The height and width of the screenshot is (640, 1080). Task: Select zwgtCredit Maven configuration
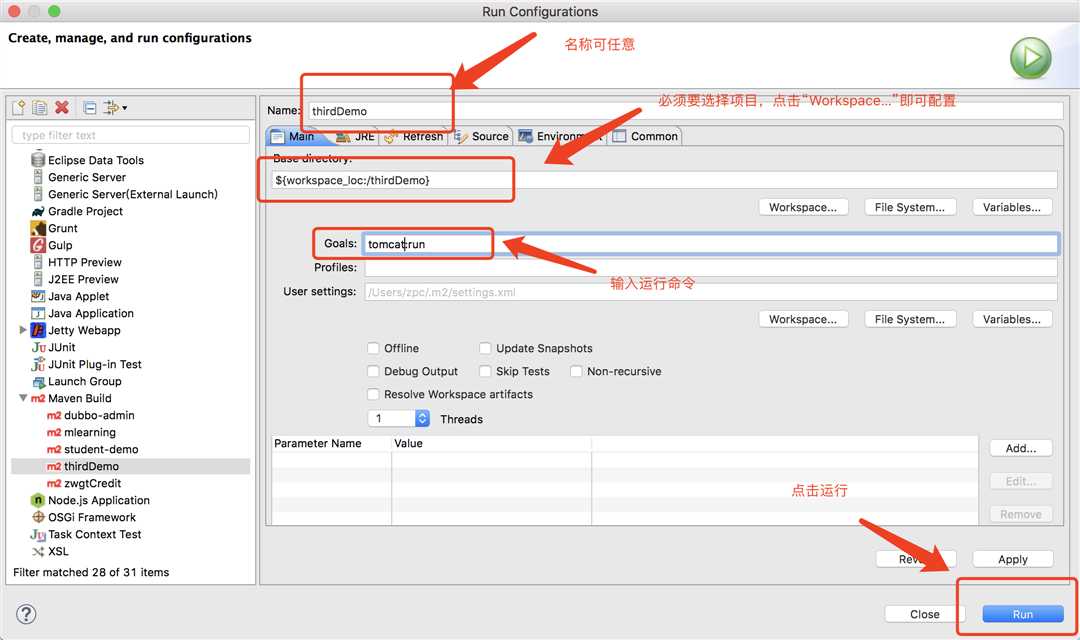pyautogui.click(x=83, y=484)
